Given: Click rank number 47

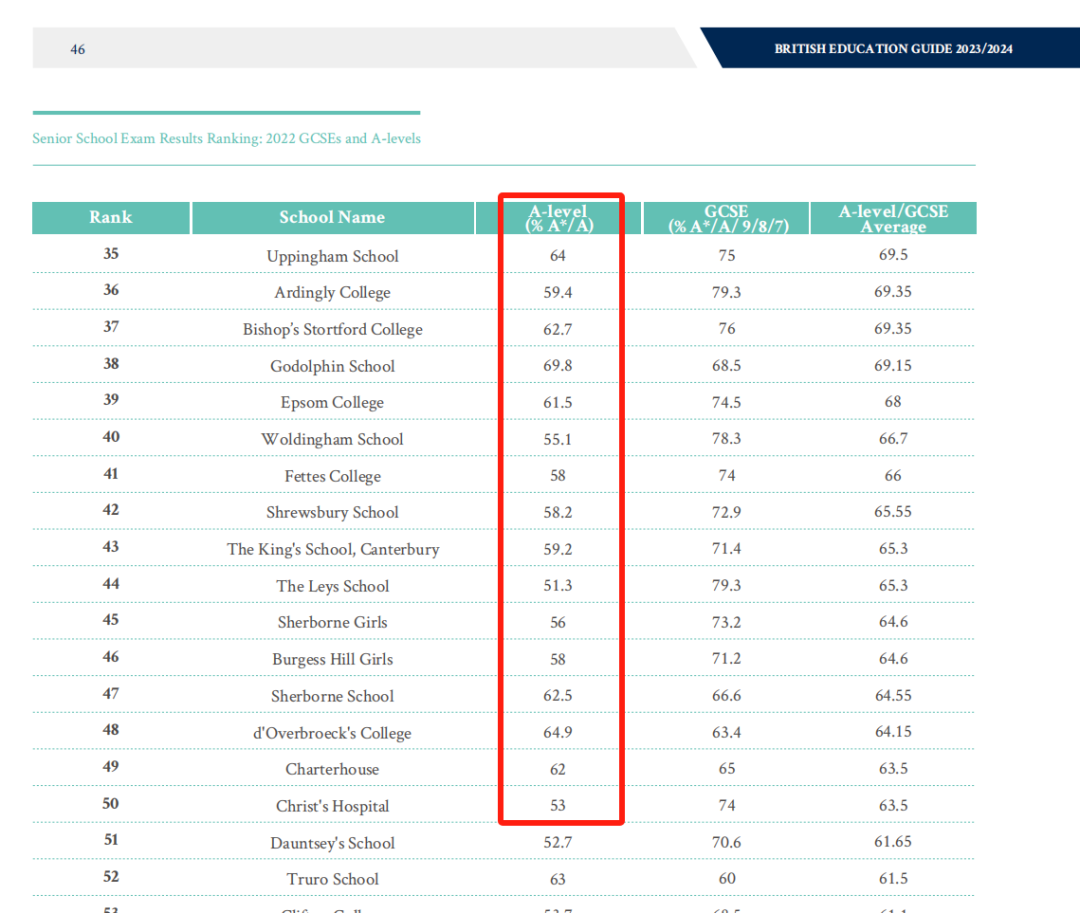Looking at the screenshot, I should point(111,693).
